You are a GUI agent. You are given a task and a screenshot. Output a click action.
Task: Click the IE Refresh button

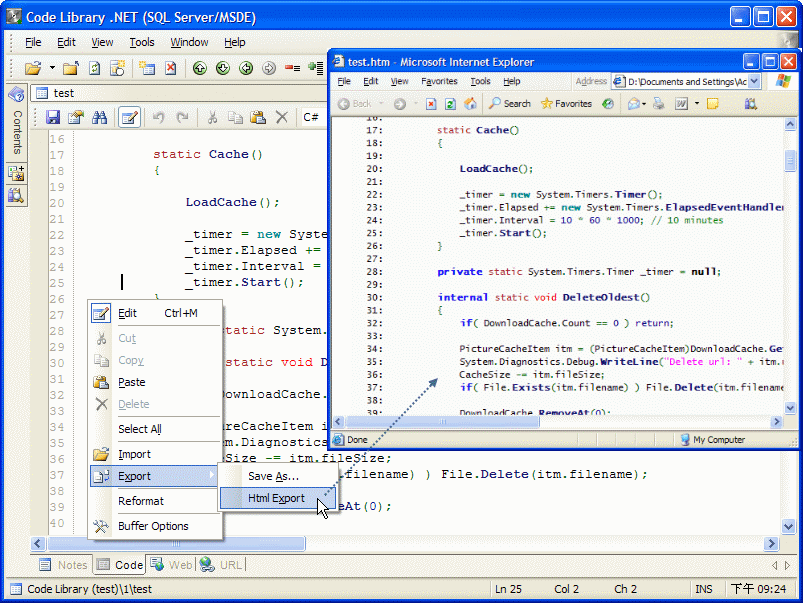pyautogui.click(x=450, y=103)
